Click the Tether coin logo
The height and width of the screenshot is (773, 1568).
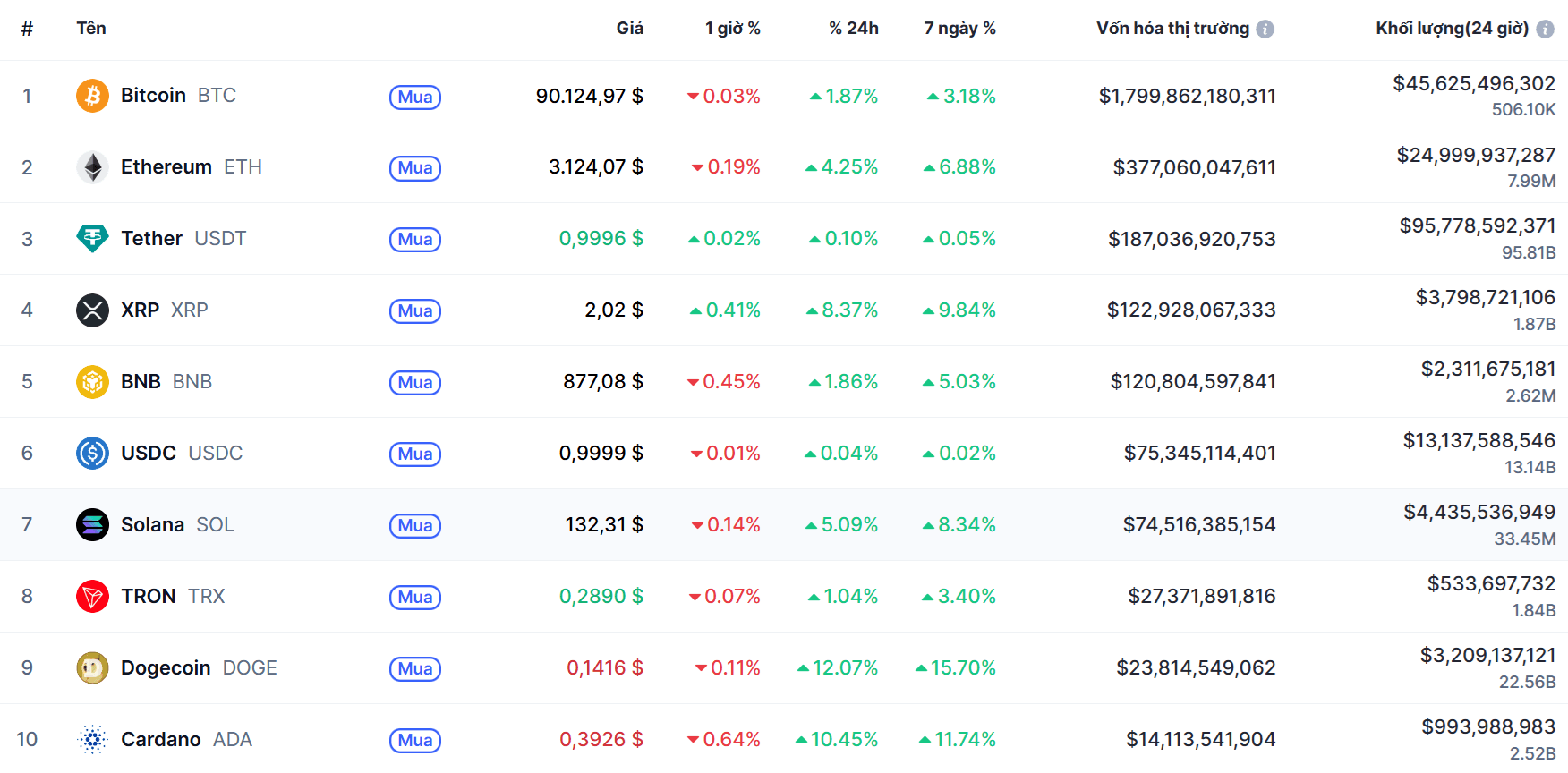point(92,239)
